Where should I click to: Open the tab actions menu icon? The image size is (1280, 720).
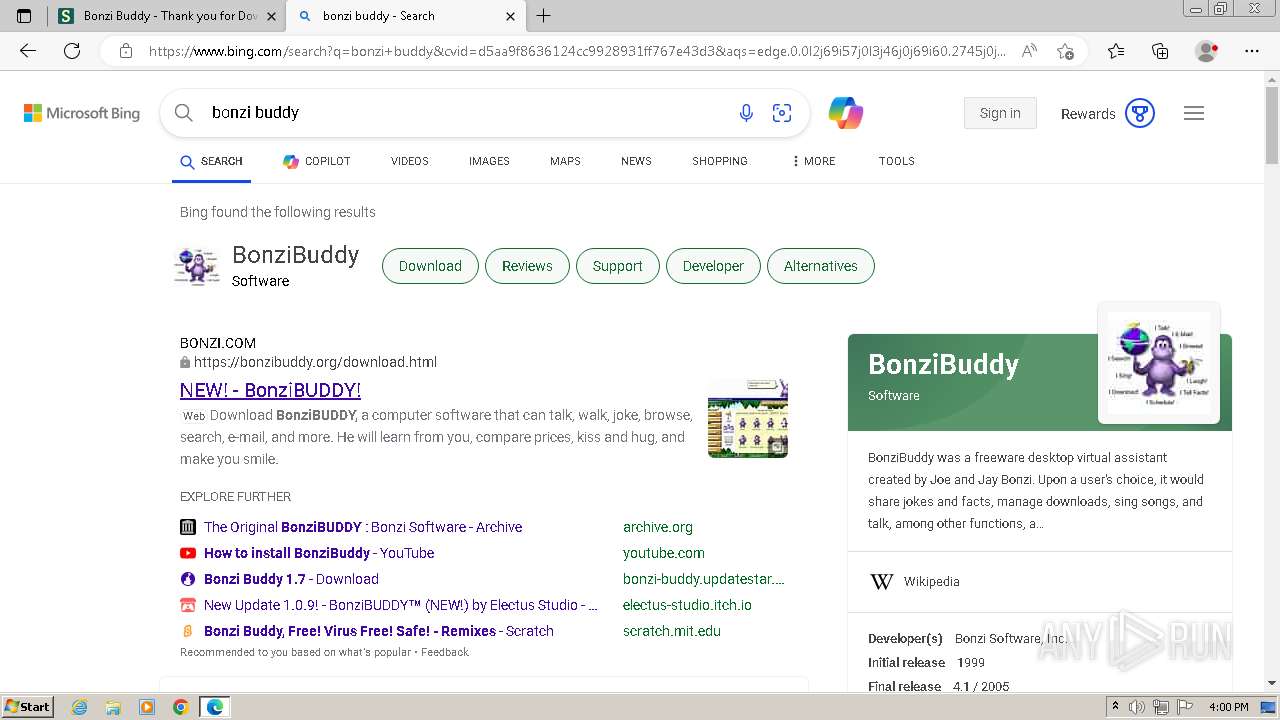point(24,16)
